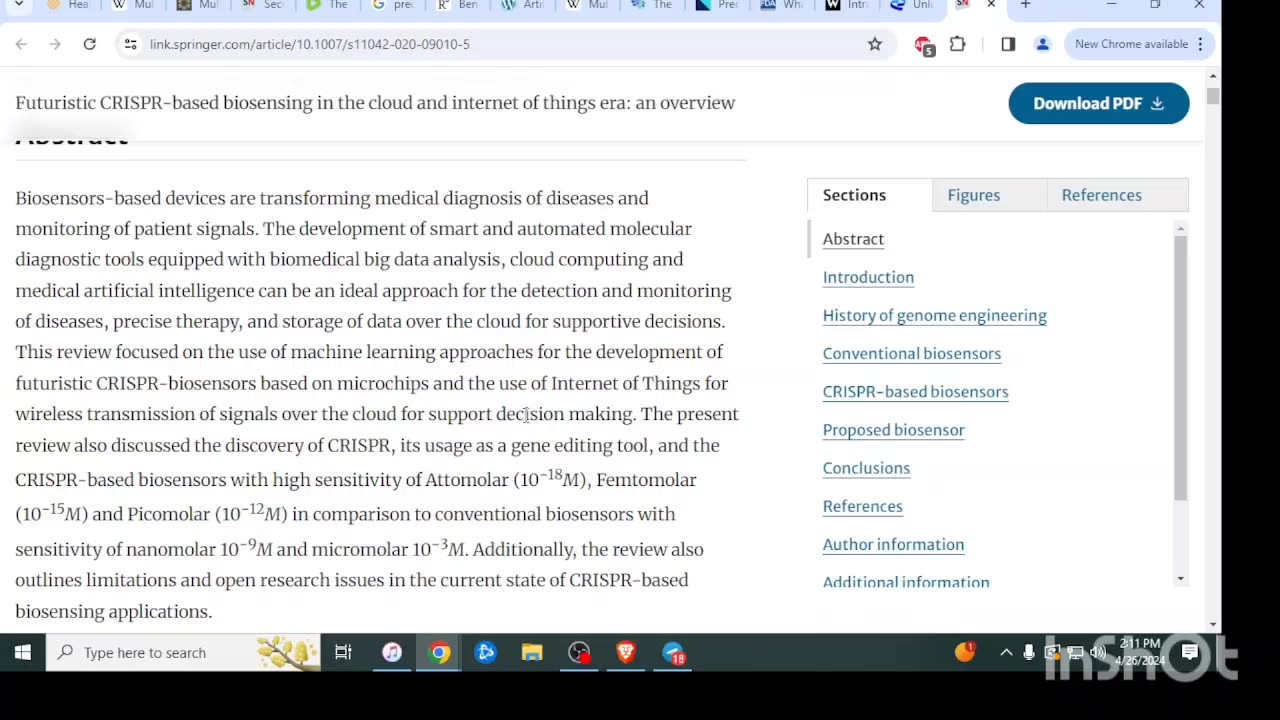
Task: Click the Chrome taskbar icon
Action: pyautogui.click(x=439, y=653)
